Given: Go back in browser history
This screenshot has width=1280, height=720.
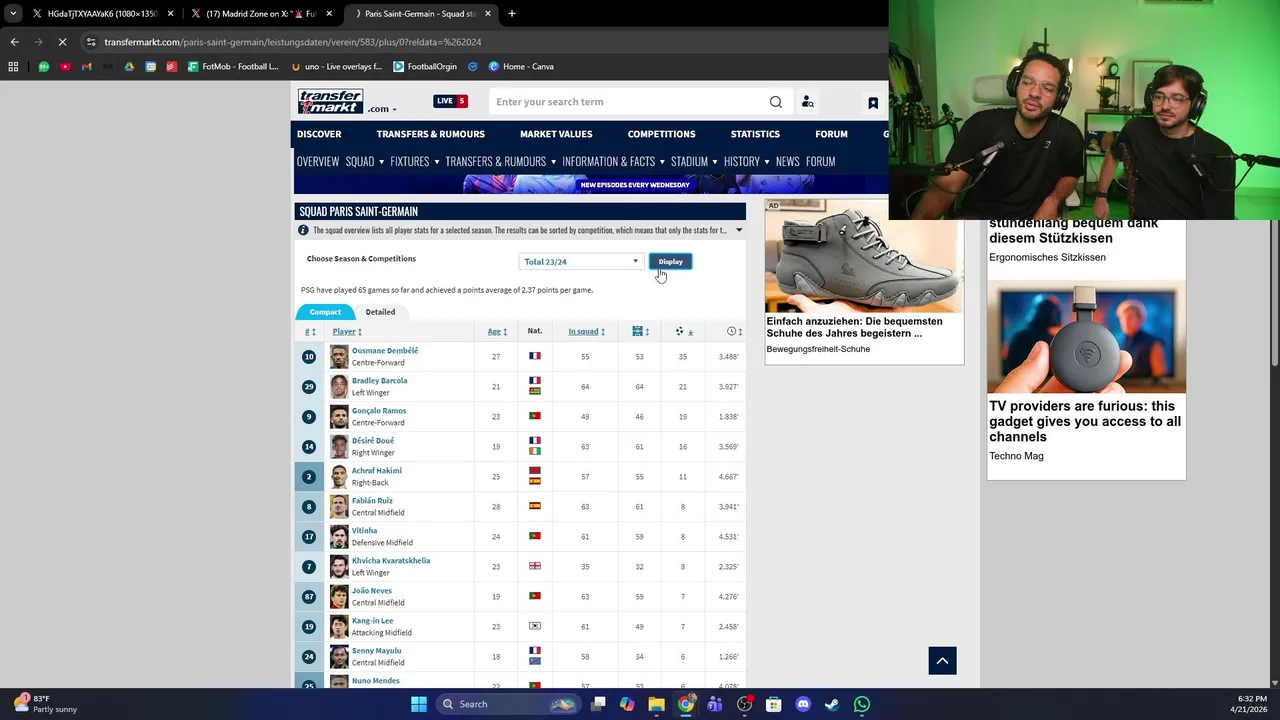Looking at the screenshot, I should [x=14, y=42].
